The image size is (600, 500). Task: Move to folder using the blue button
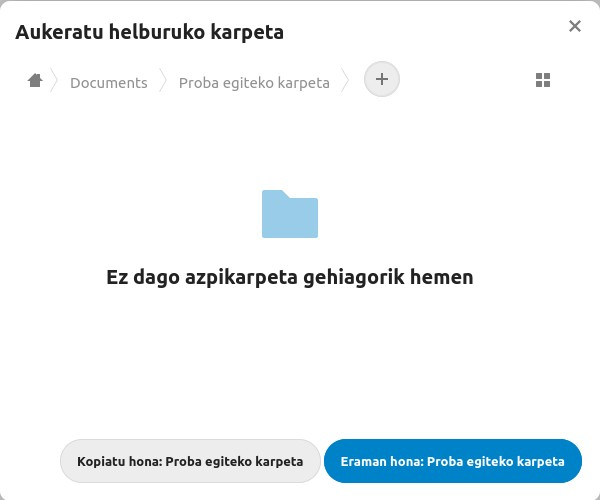click(452, 461)
